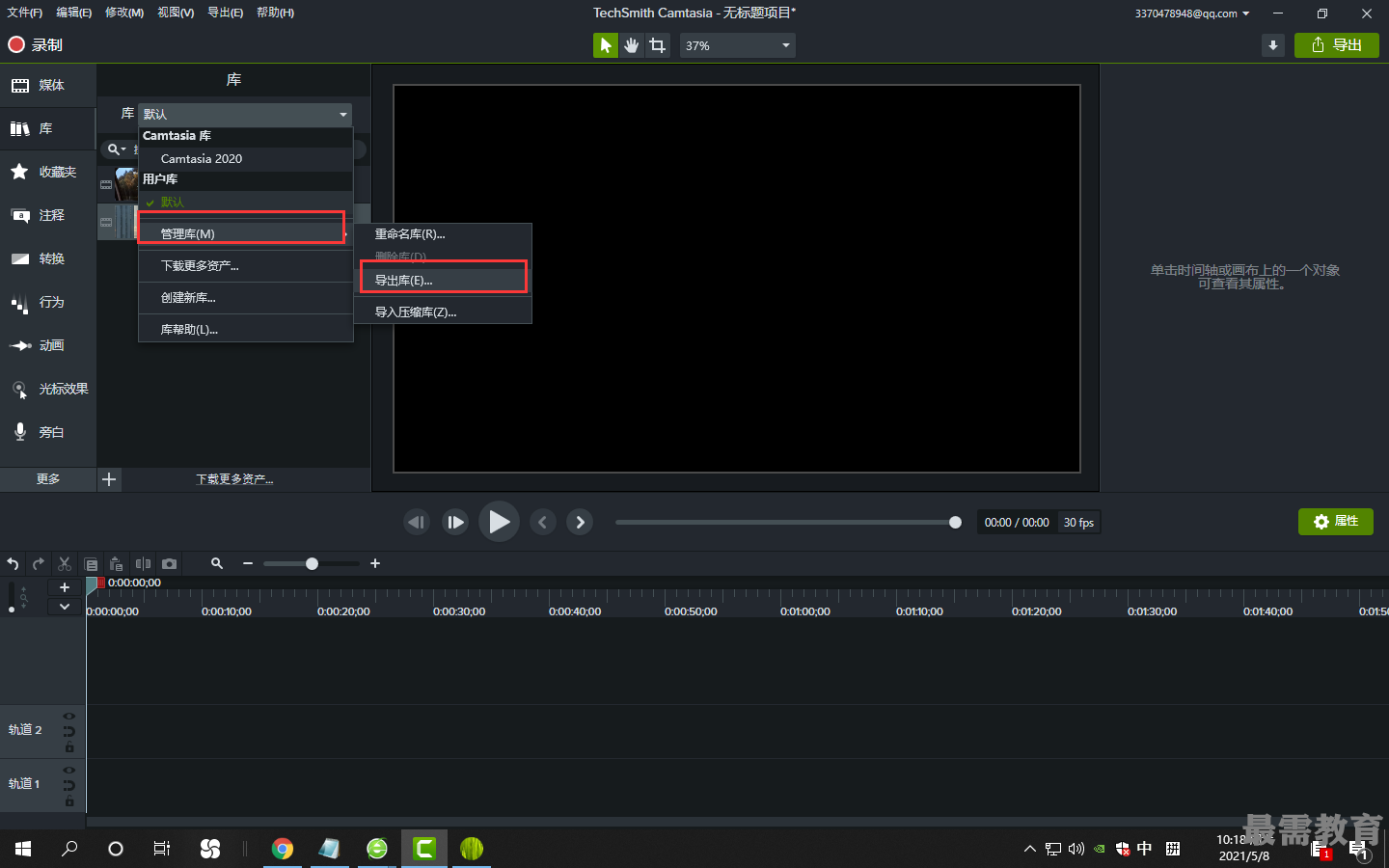The image size is (1389, 868).
Task: Click the split clip icon
Action: (143, 563)
